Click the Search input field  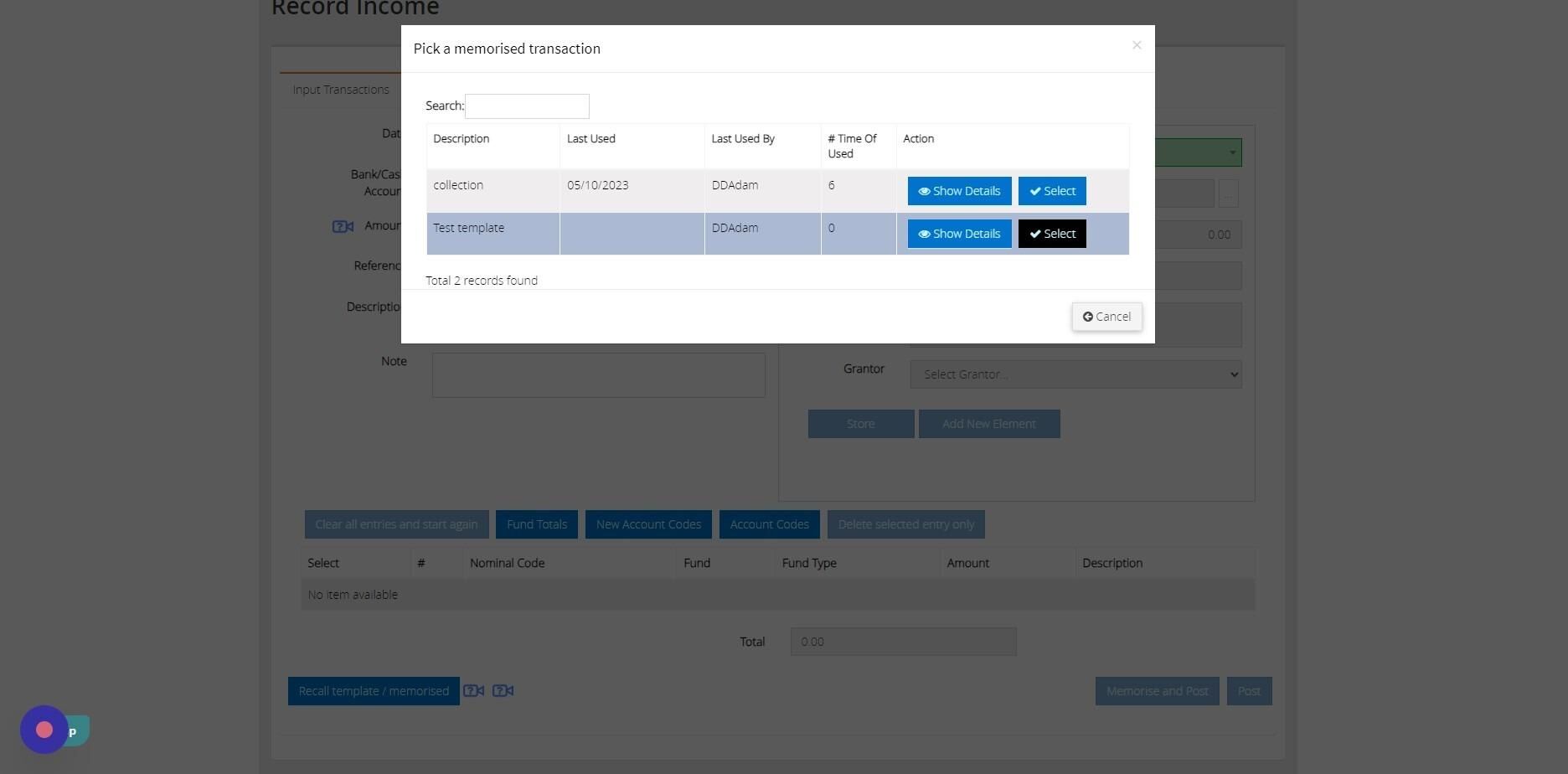pyautogui.click(x=527, y=106)
